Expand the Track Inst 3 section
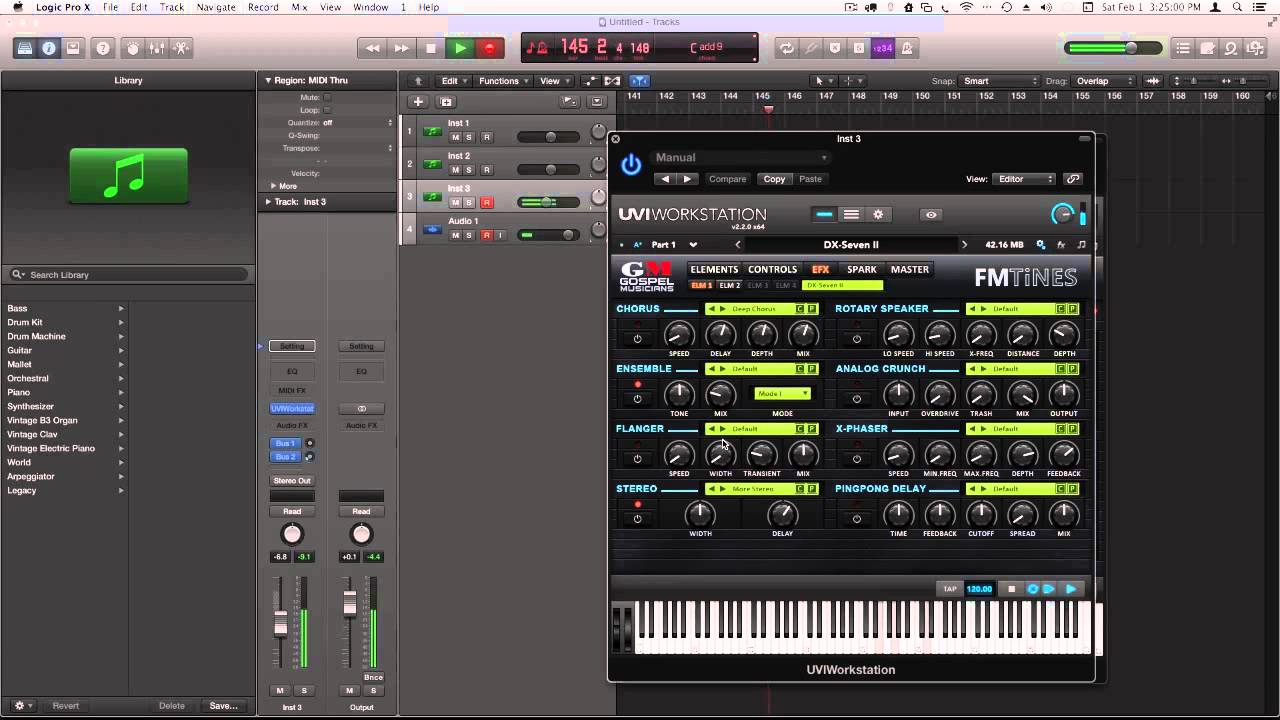The height and width of the screenshot is (720, 1280). coord(268,202)
